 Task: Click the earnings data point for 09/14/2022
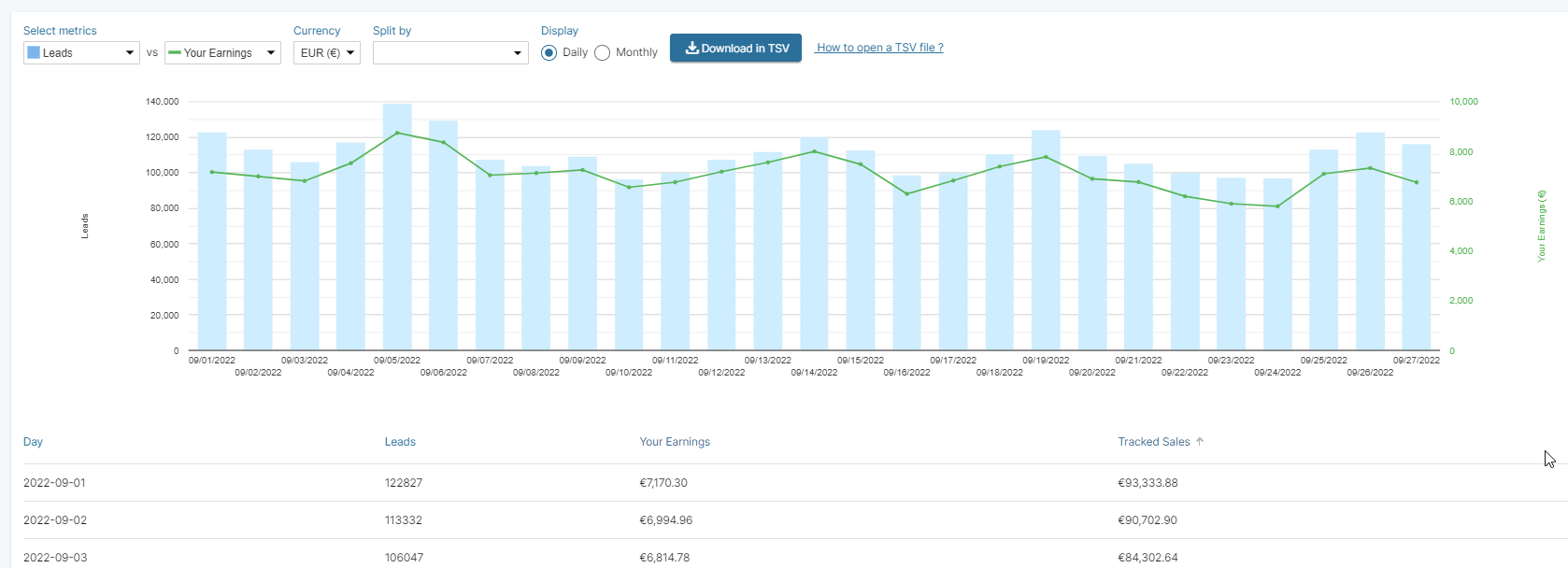pyautogui.click(x=814, y=151)
